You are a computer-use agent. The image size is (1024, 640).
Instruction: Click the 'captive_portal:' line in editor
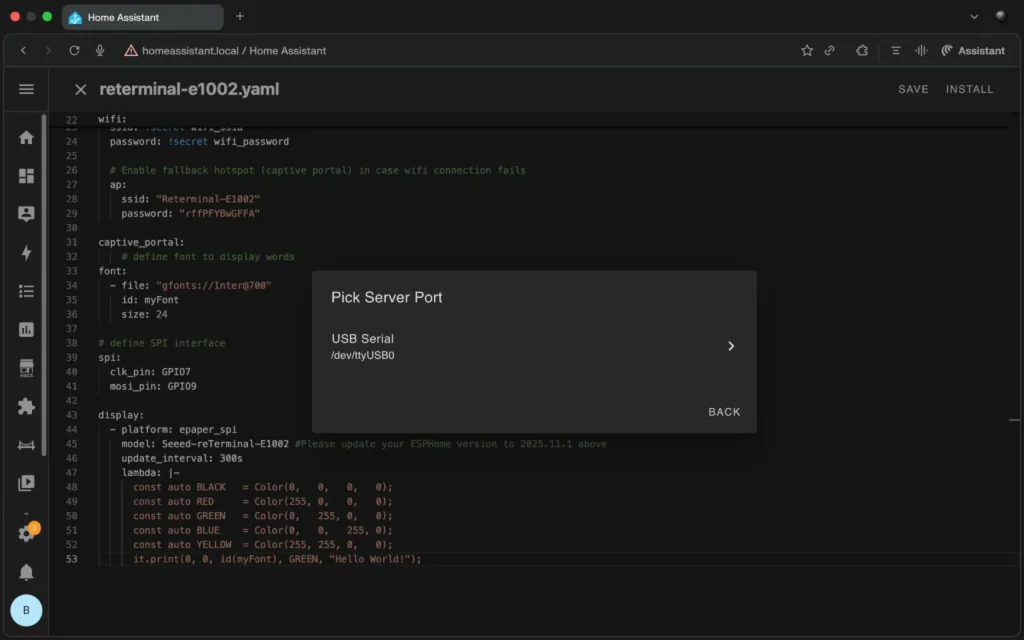click(x=141, y=242)
